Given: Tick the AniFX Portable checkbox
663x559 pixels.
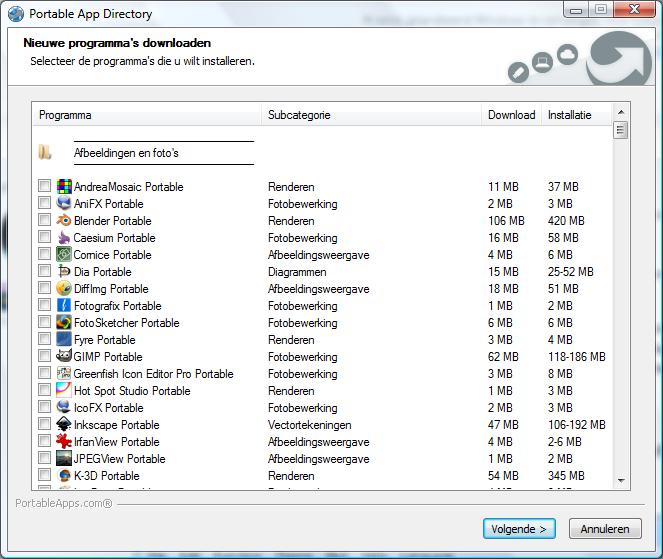Looking at the screenshot, I should 44,203.
